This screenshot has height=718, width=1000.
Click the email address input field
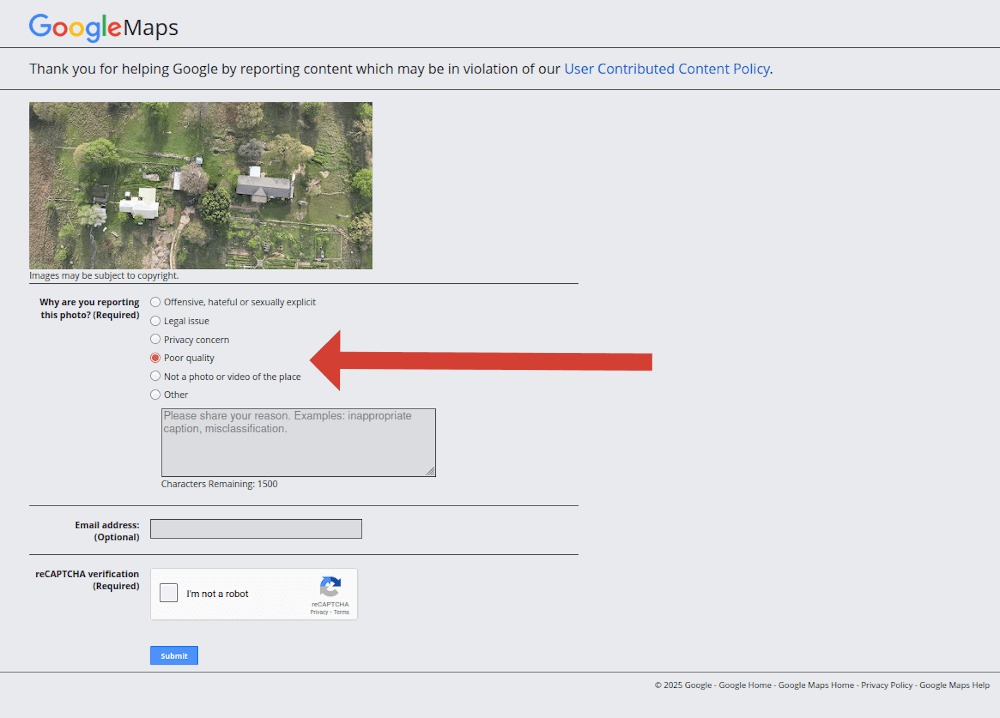click(x=255, y=528)
